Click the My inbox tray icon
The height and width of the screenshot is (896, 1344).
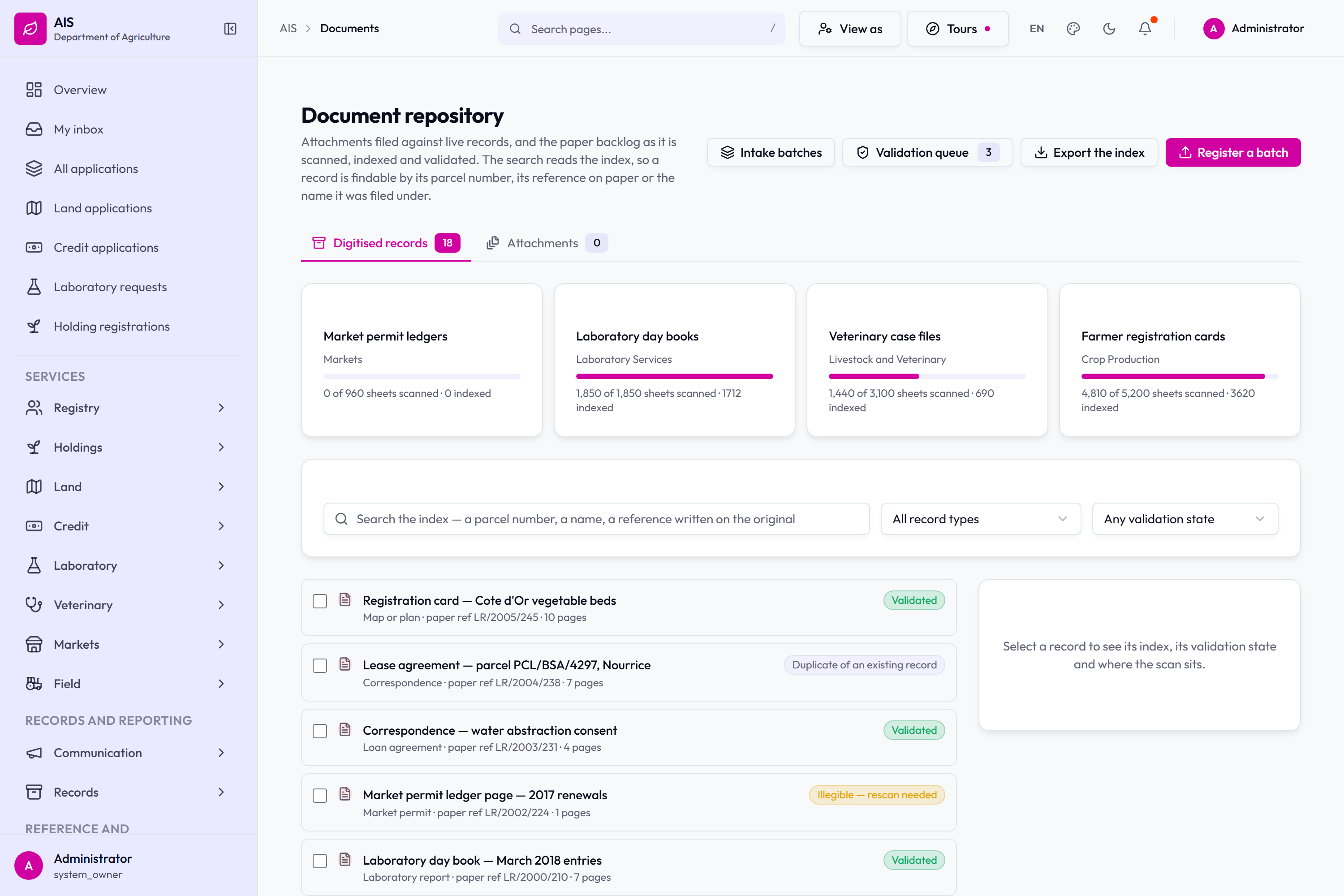pos(34,129)
